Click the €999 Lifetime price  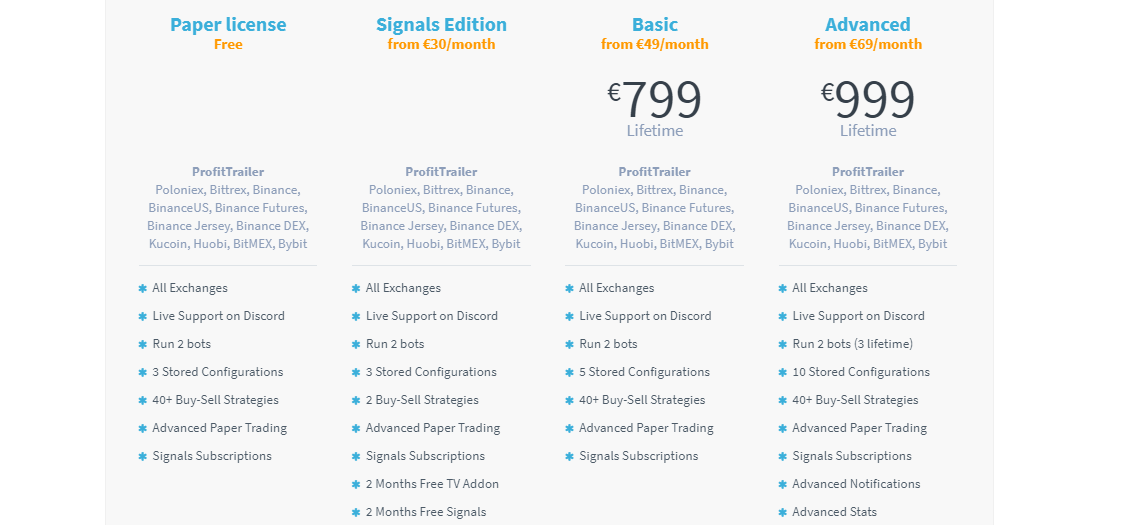(x=868, y=108)
